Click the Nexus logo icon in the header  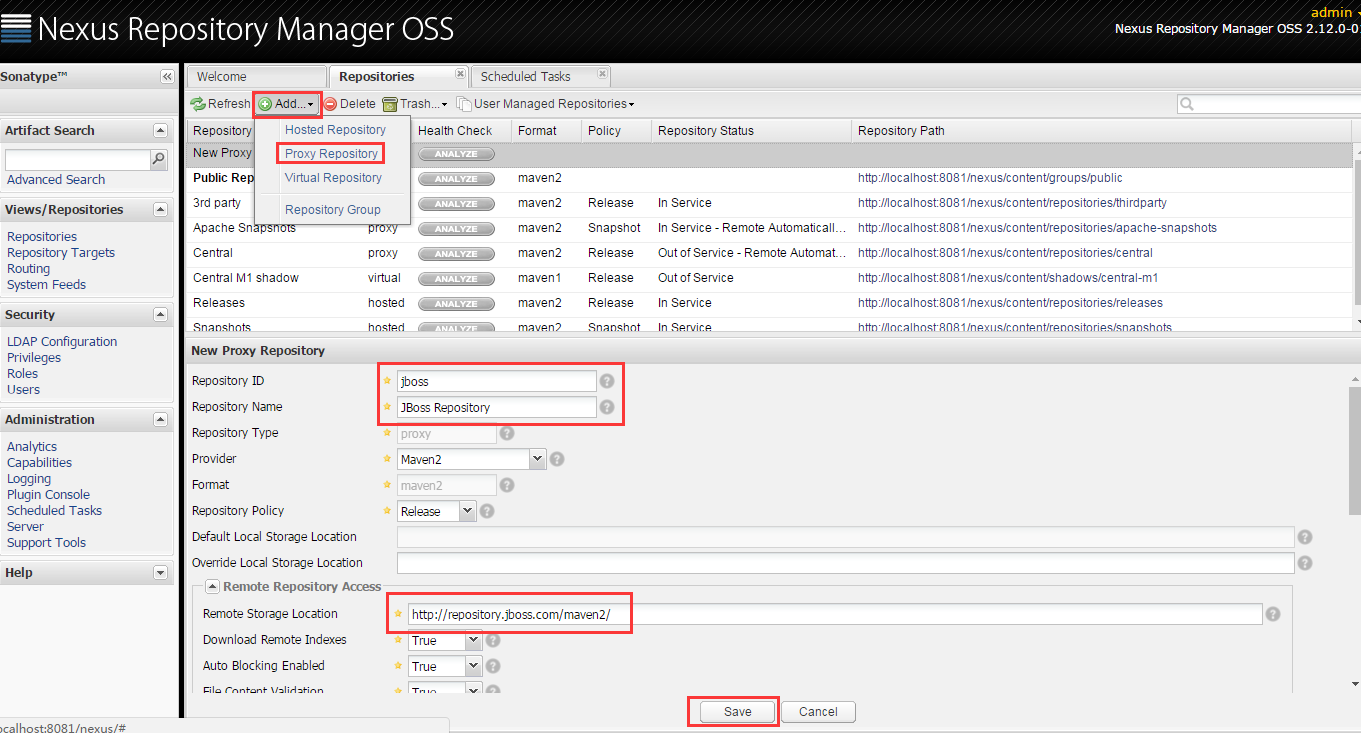(x=17, y=28)
